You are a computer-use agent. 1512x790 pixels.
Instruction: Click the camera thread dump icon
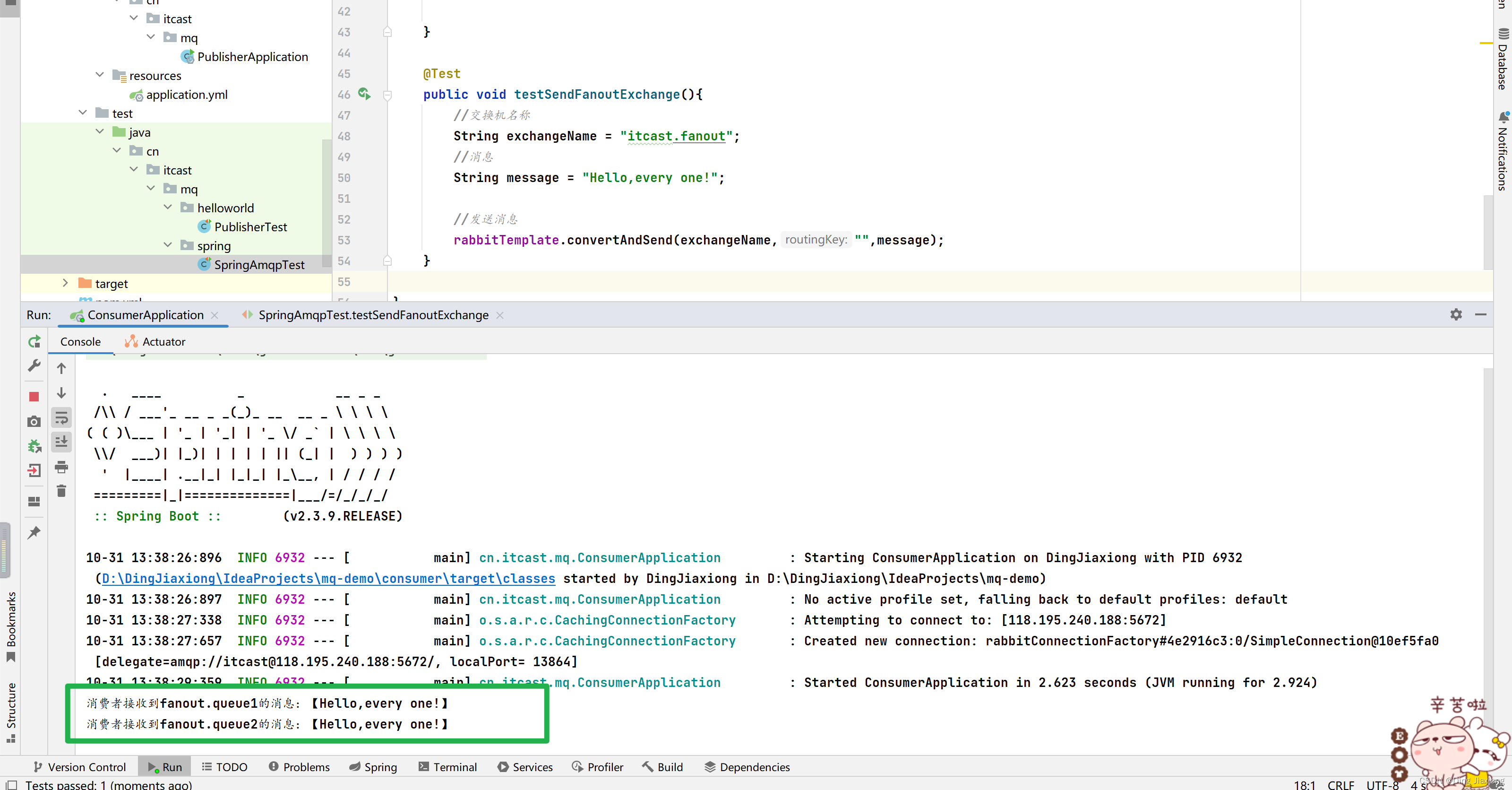tap(34, 422)
